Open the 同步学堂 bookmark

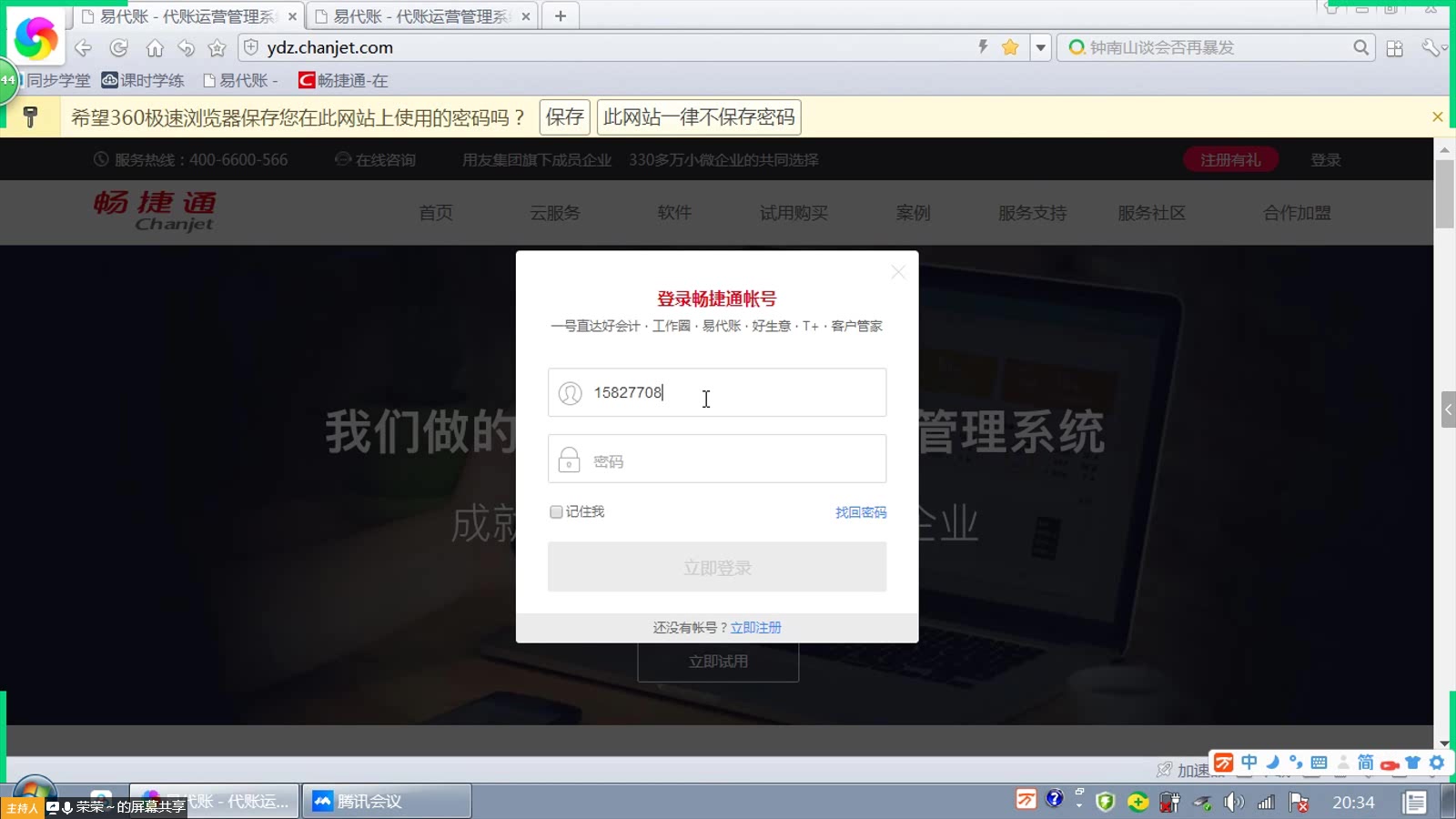point(56,80)
